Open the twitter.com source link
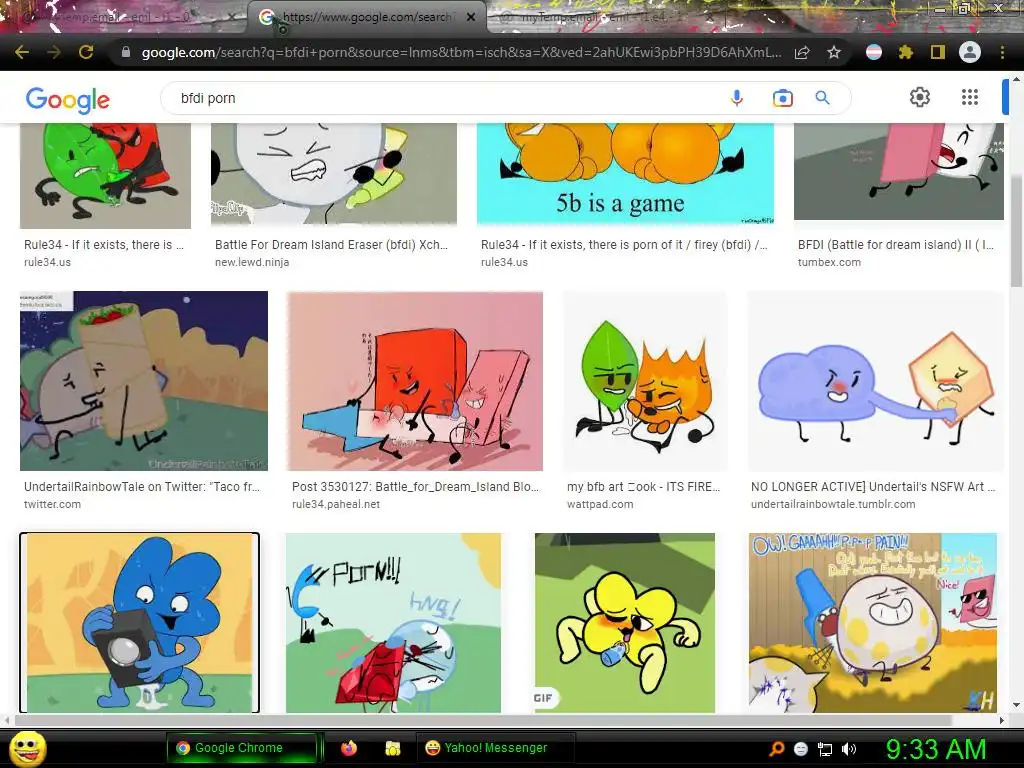Image resolution: width=1024 pixels, height=768 pixels. 52,504
